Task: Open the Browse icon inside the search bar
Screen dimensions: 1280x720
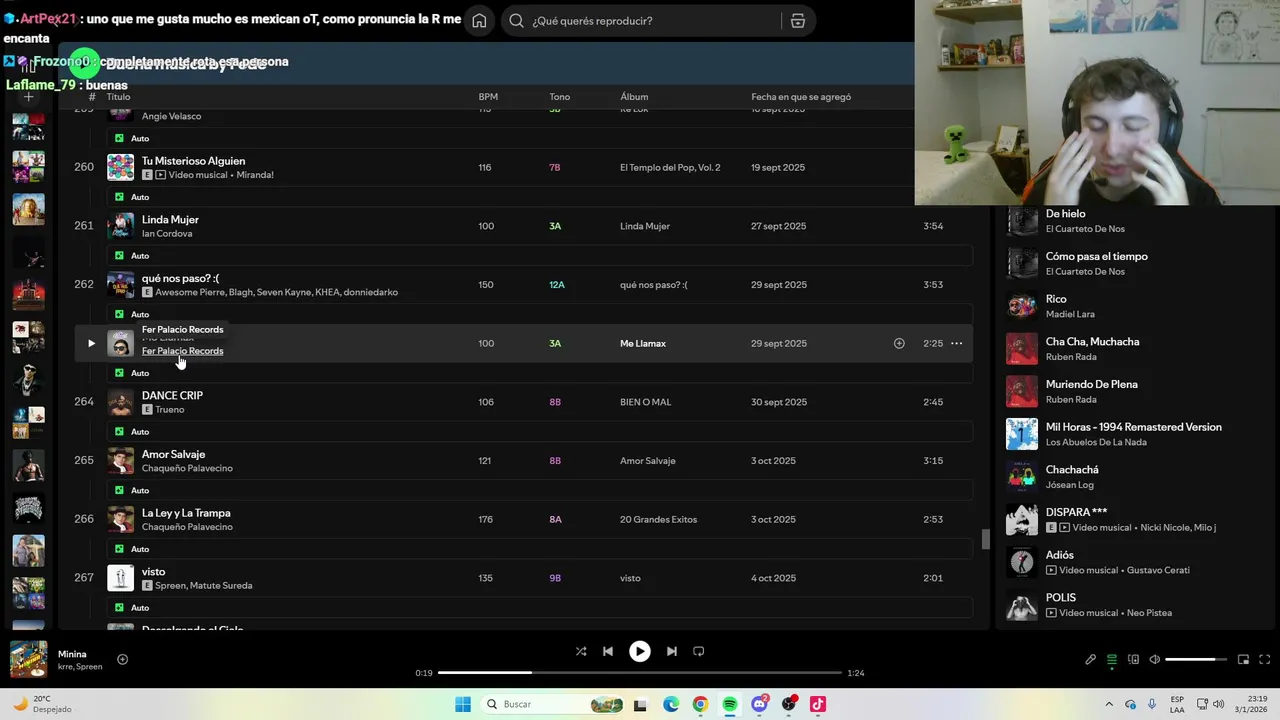Action: click(797, 21)
